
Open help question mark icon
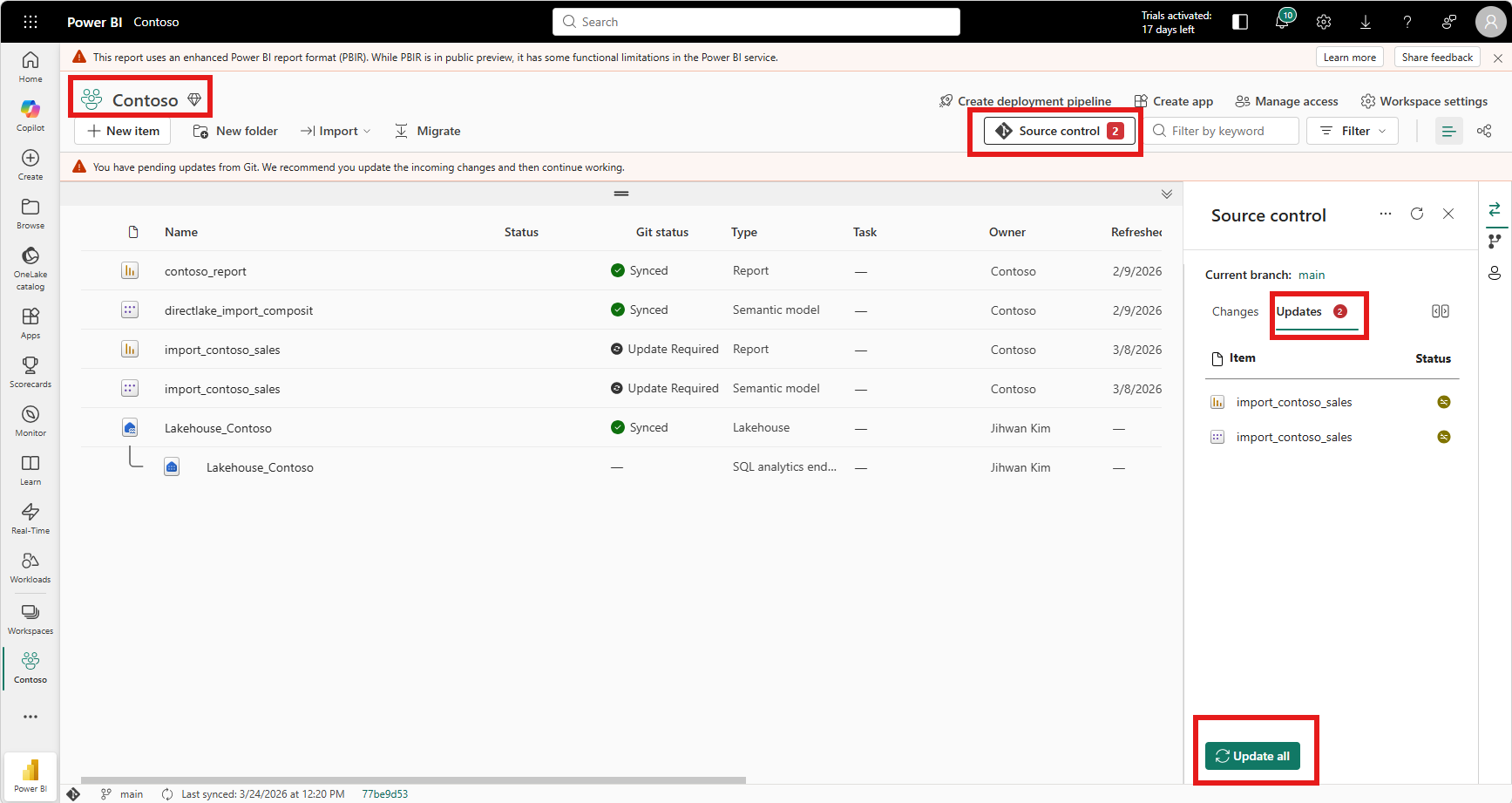click(x=1407, y=22)
